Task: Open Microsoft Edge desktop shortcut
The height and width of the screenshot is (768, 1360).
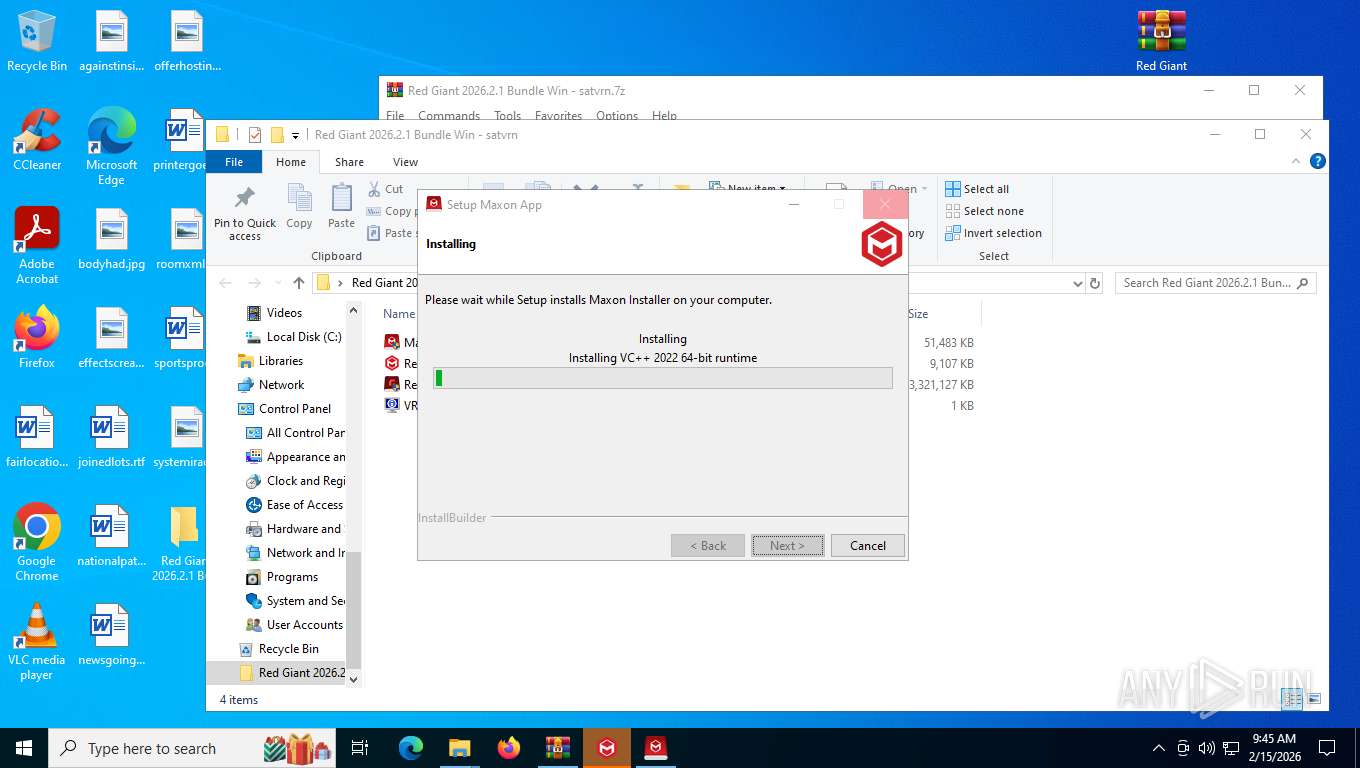Action: [x=111, y=146]
